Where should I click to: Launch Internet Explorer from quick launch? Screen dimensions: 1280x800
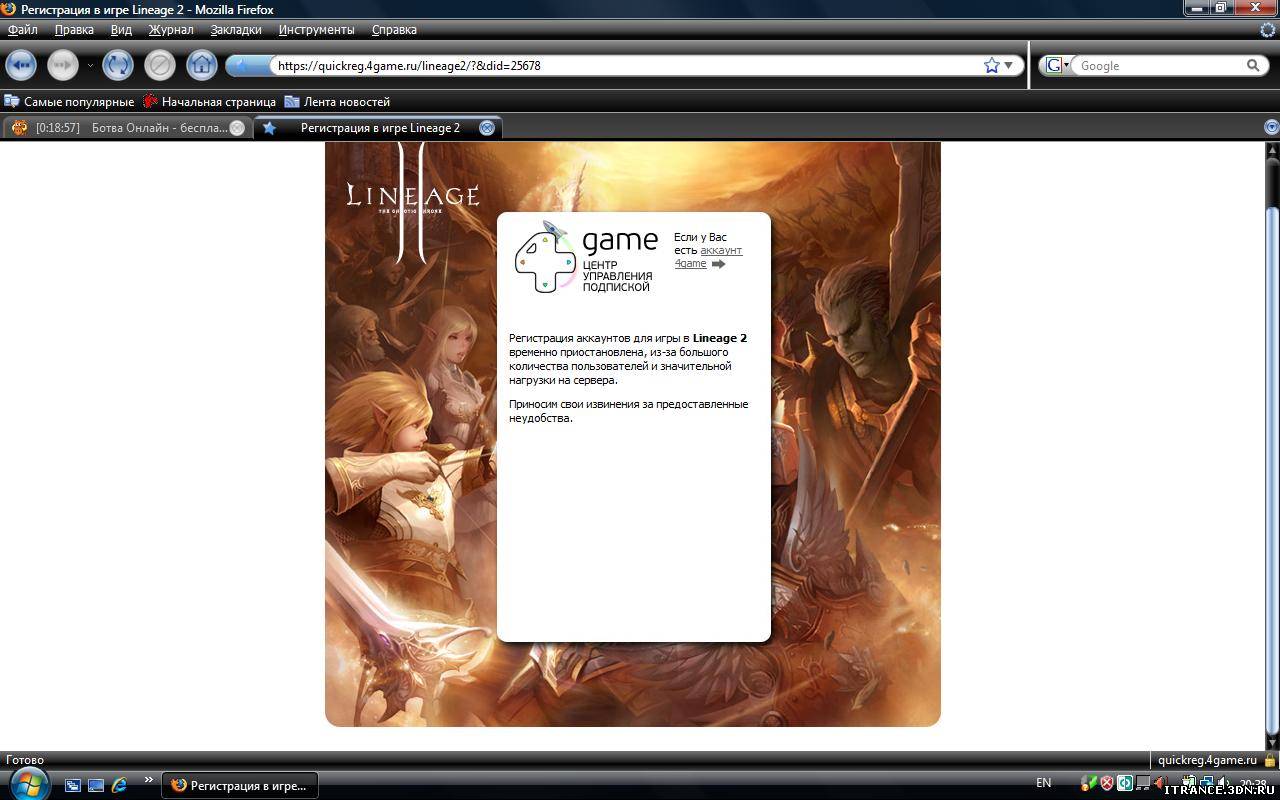tap(120, 785)
